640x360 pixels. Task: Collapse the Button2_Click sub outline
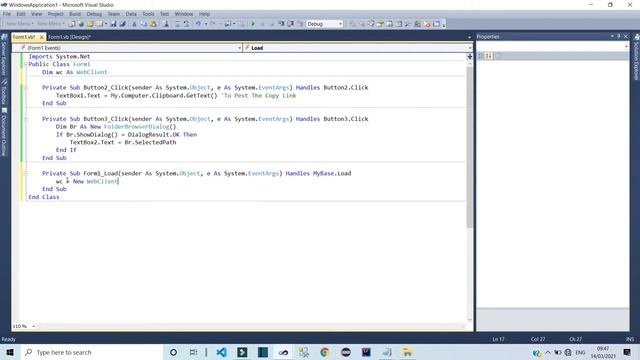coord(26,88)
